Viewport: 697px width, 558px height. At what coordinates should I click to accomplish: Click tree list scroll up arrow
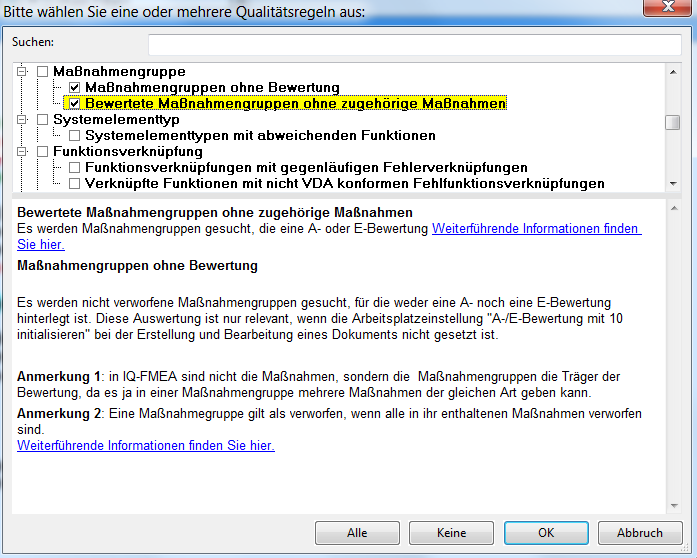tap(673, 72)
